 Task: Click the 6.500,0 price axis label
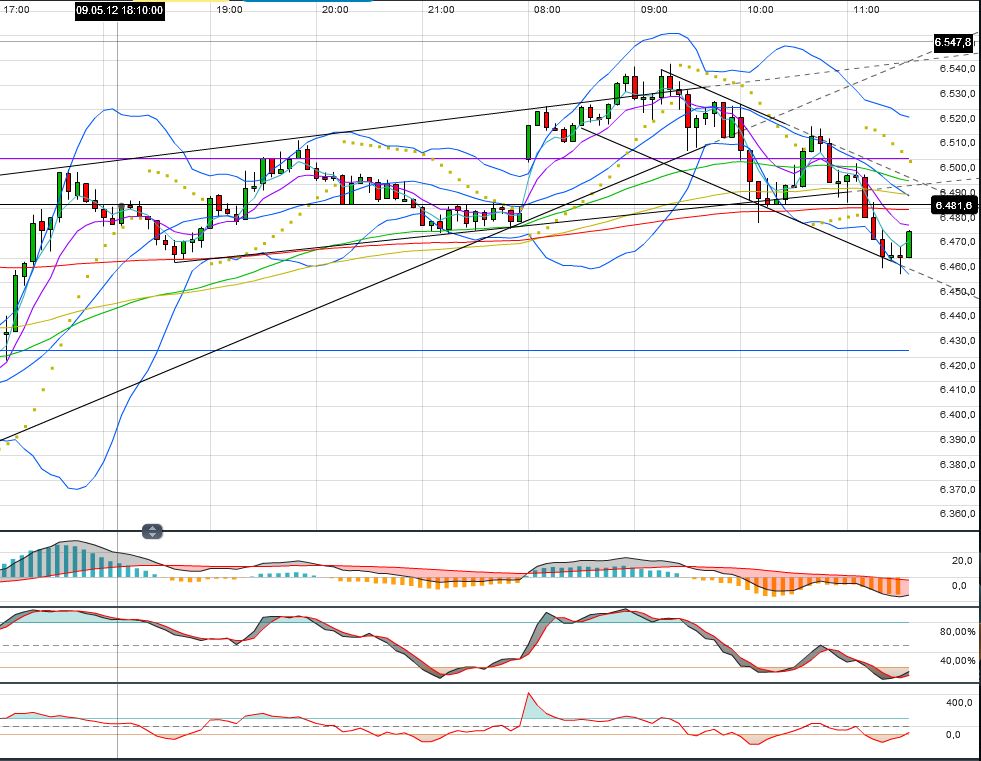point(957,168)
